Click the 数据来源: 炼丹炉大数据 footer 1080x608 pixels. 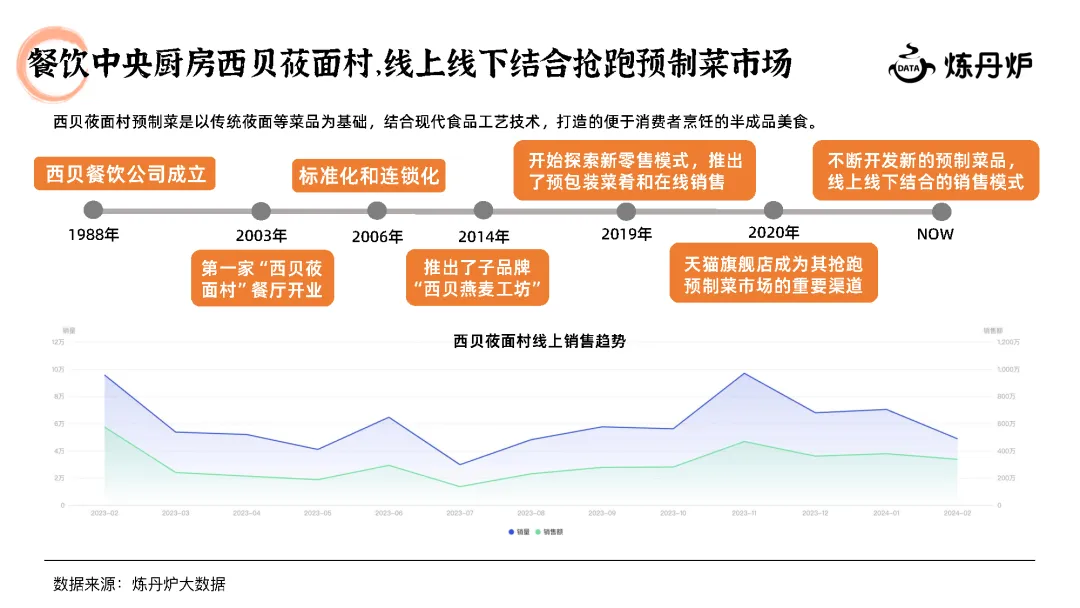point(139,584)
